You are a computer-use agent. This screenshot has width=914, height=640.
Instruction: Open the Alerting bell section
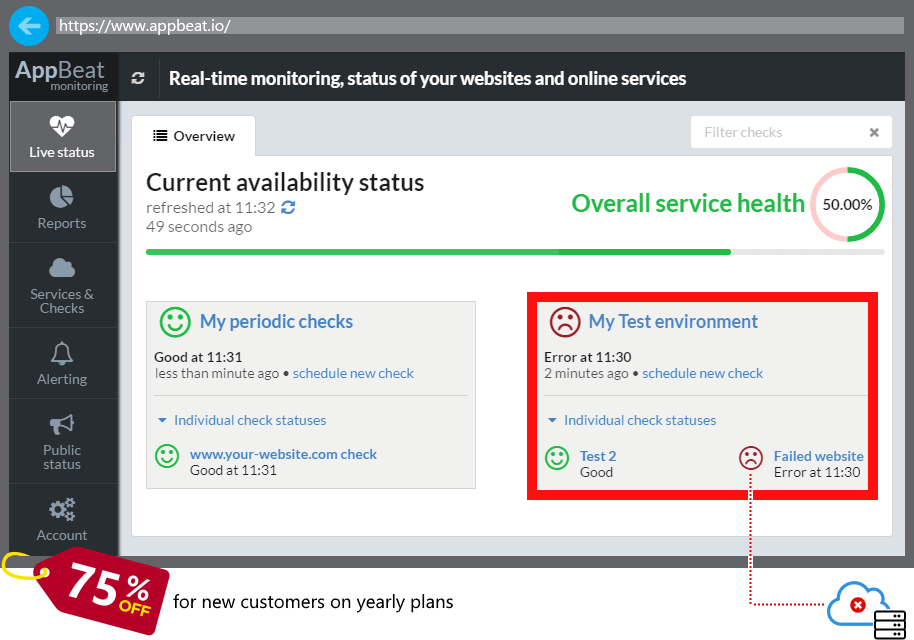(x=62, y=363)
